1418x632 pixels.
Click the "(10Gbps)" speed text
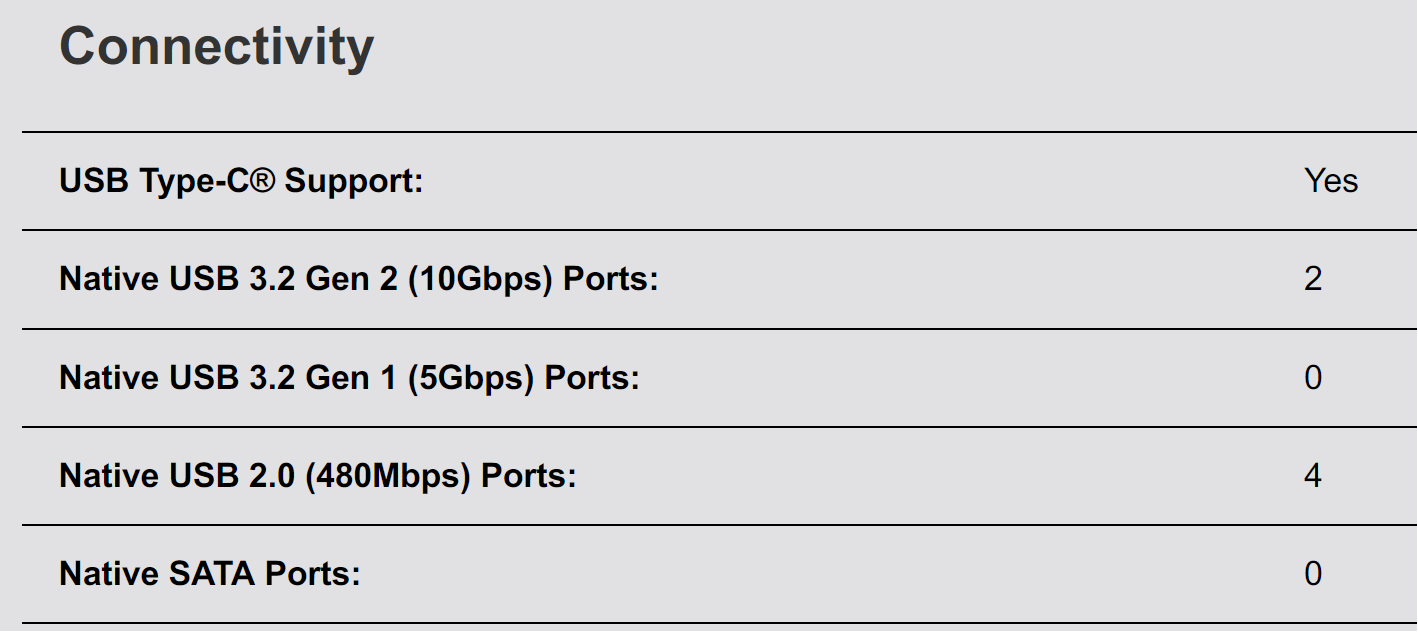tap(480, 279)
